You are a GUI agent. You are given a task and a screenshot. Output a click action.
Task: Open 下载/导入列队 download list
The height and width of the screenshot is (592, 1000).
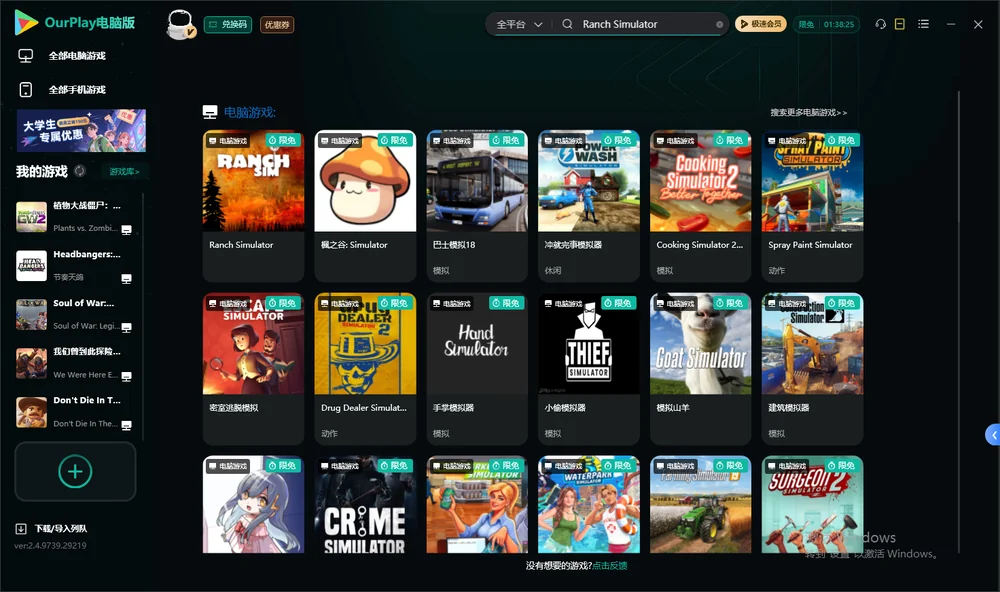tap(61, 528)
